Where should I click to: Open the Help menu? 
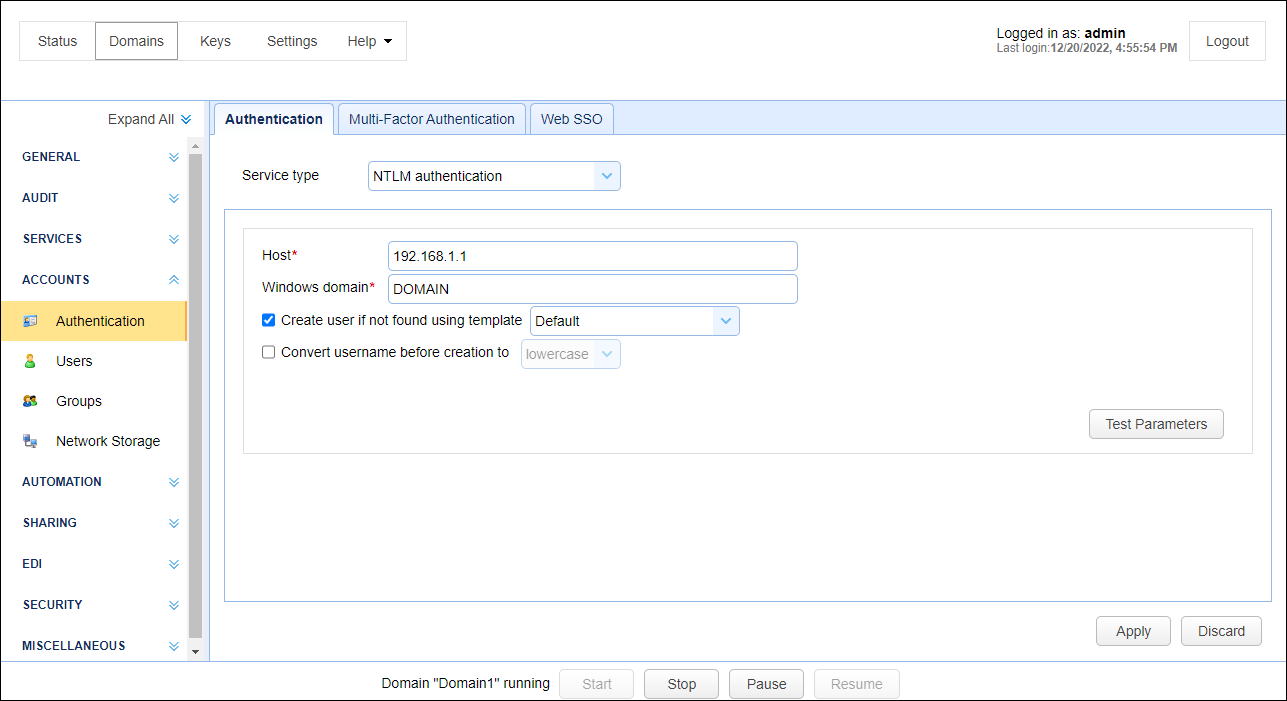pyautogui.click(x=369, y=41)
